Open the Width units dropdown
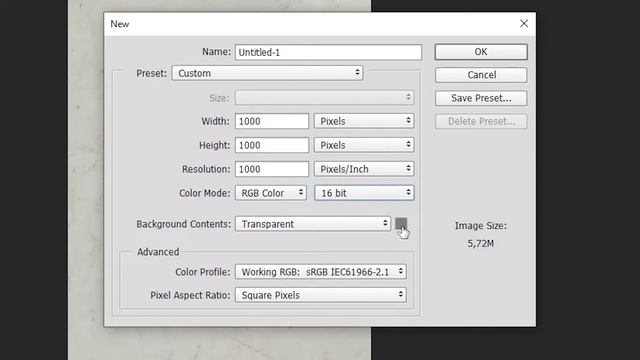The width and height of the screenshot is (640, 360). pyautogui.click(x=364, y=121)
